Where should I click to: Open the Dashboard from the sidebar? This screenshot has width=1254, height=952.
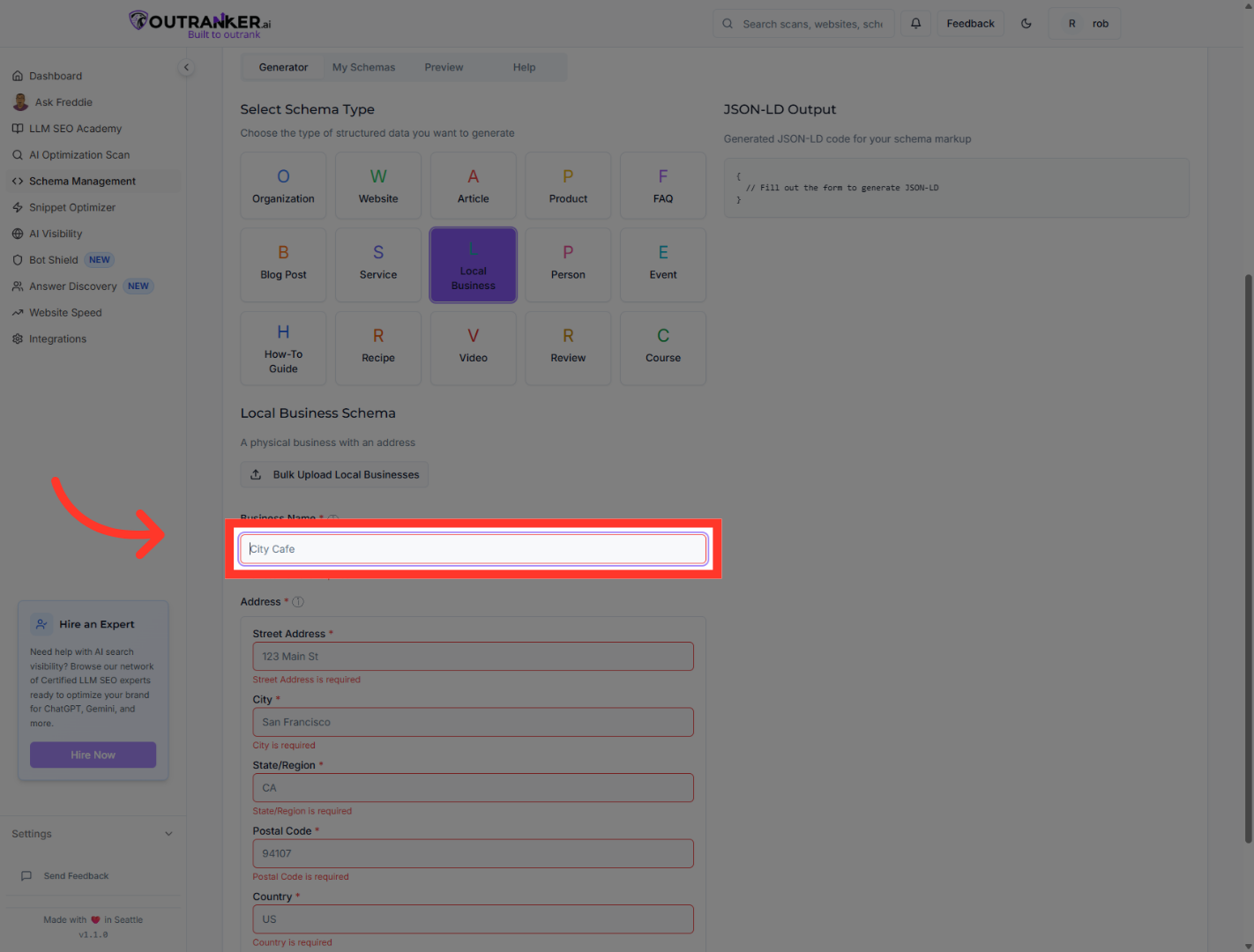56,76
